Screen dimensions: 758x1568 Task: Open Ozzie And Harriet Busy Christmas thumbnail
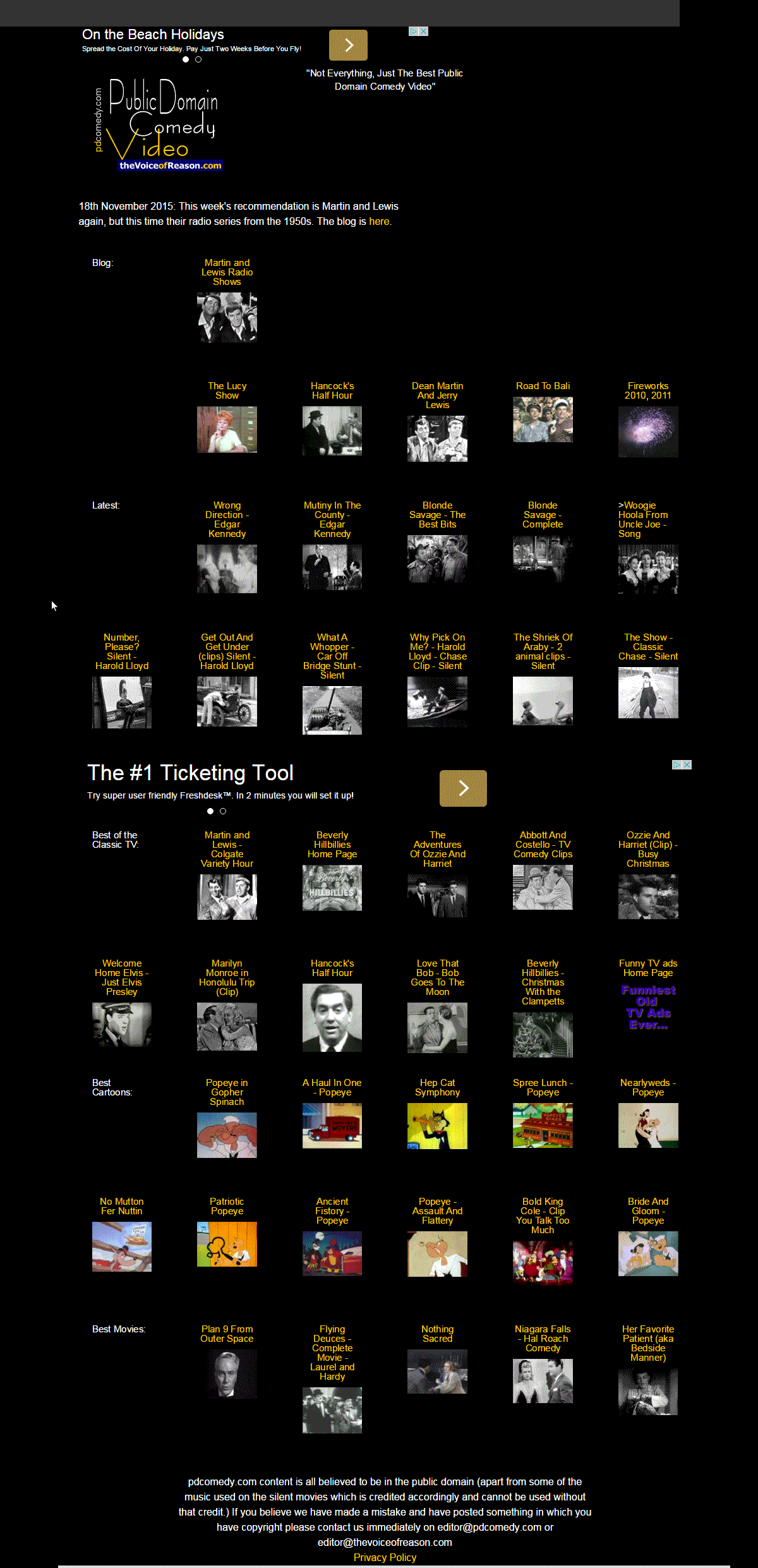point(648,896)
